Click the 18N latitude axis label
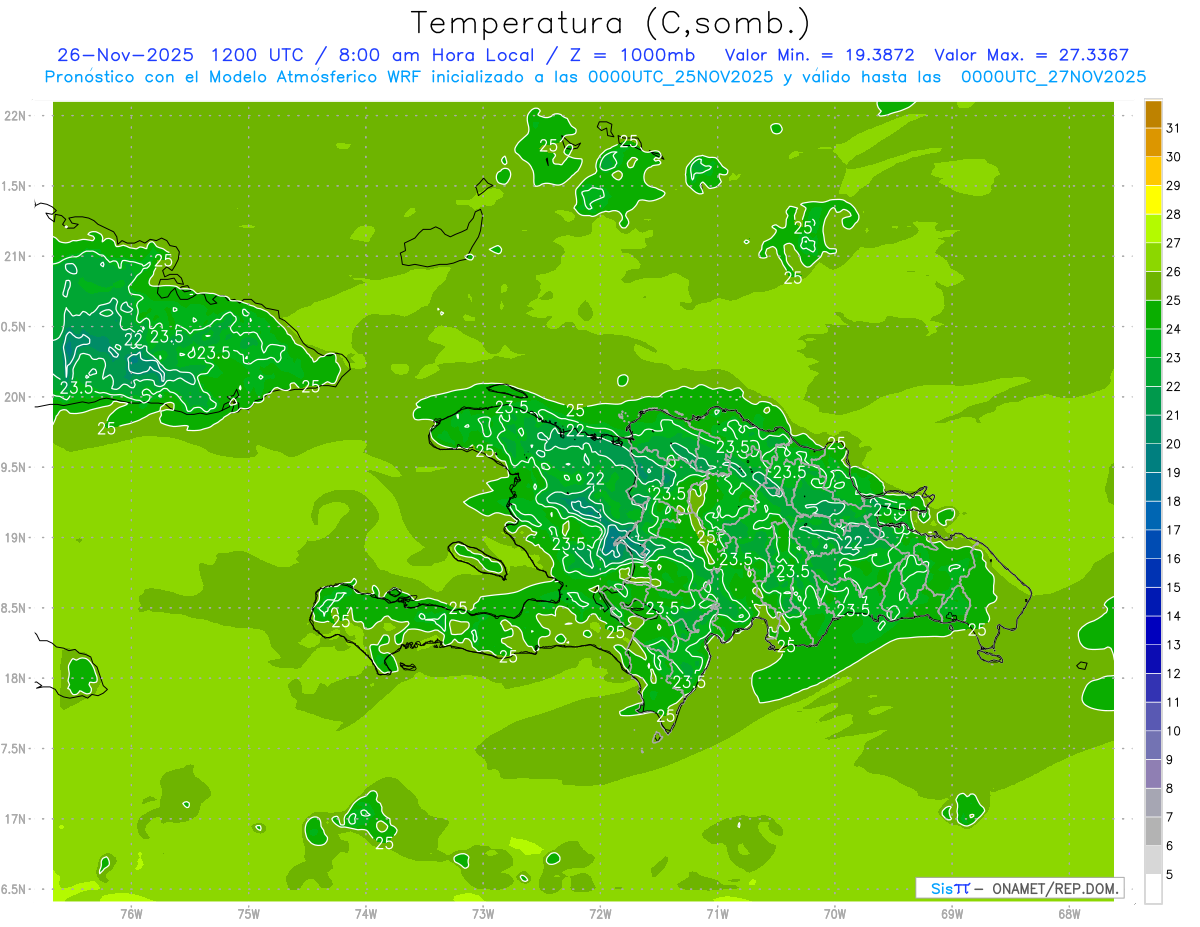The image size is (1200, 927). click(x=16, y=678)
